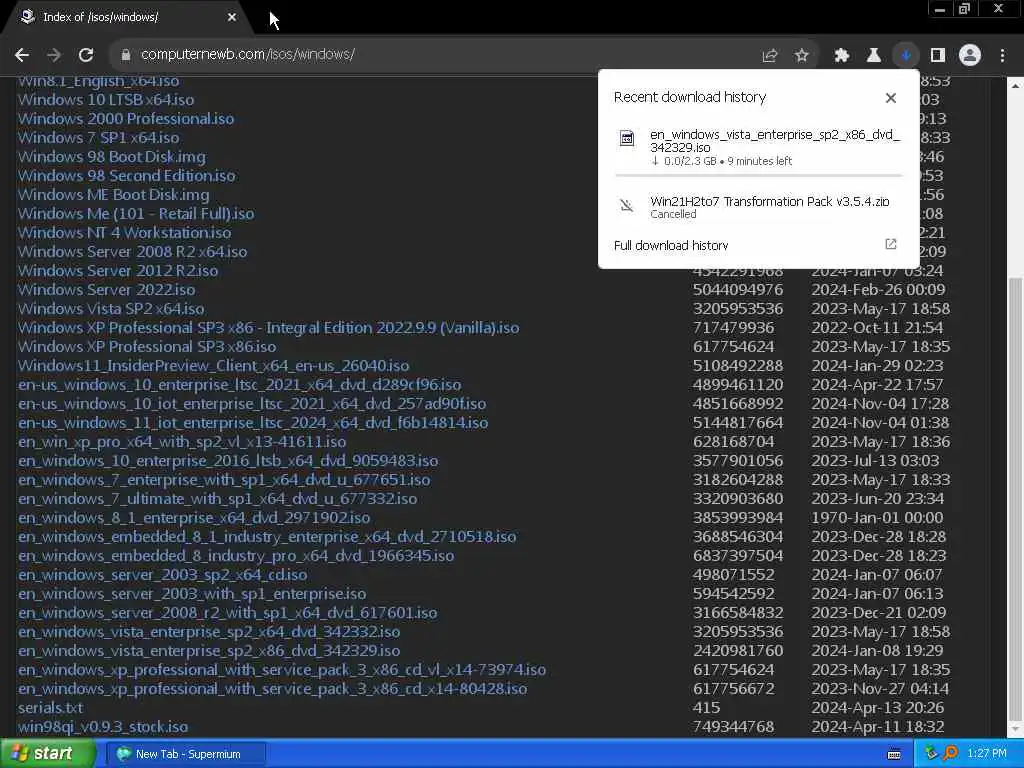Toggle the downloads toolbar icon

point(906,56)
